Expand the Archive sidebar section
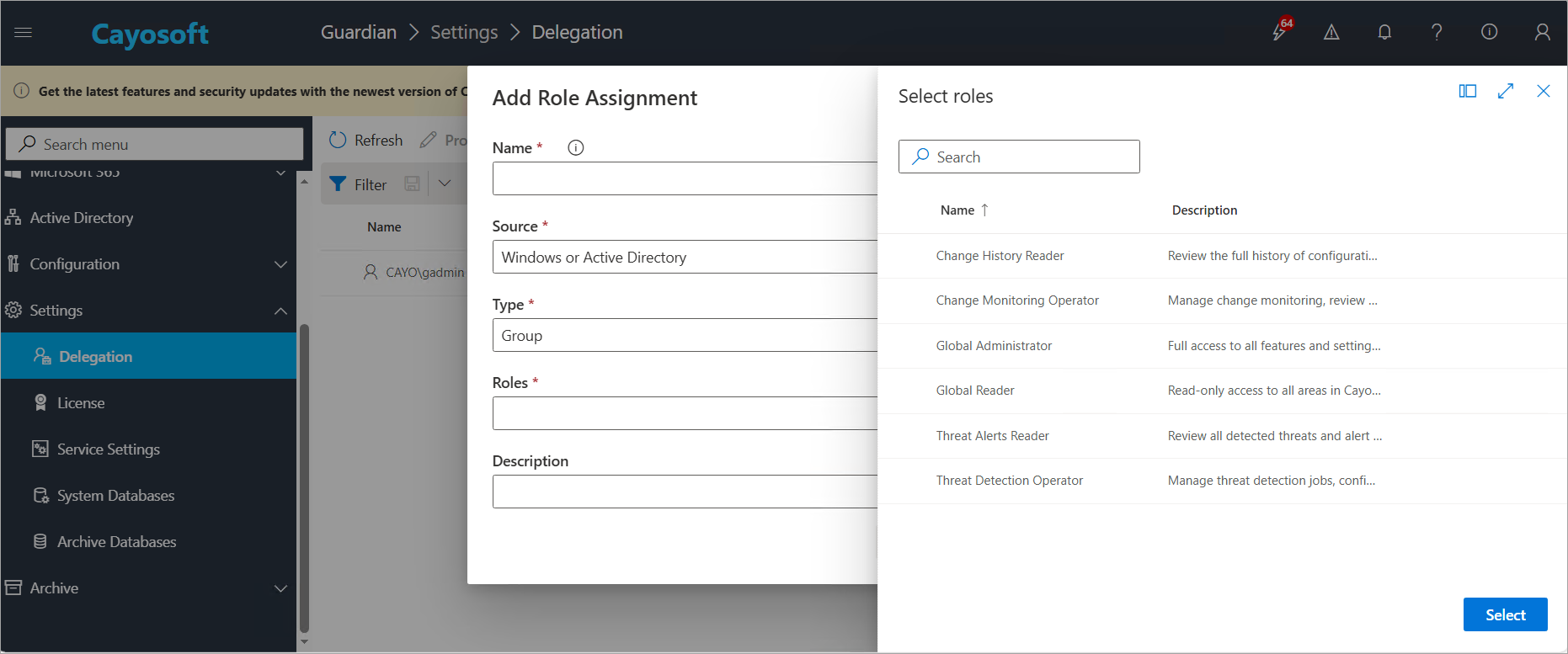This screenshot has width=1568, height=654. coord(280,588)
